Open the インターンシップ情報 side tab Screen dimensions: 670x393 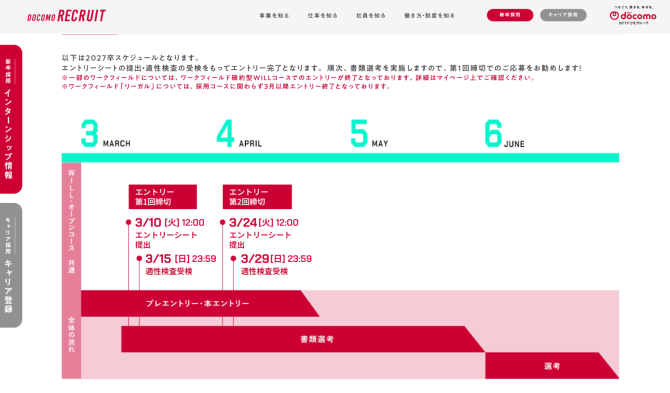coord(10,119)
